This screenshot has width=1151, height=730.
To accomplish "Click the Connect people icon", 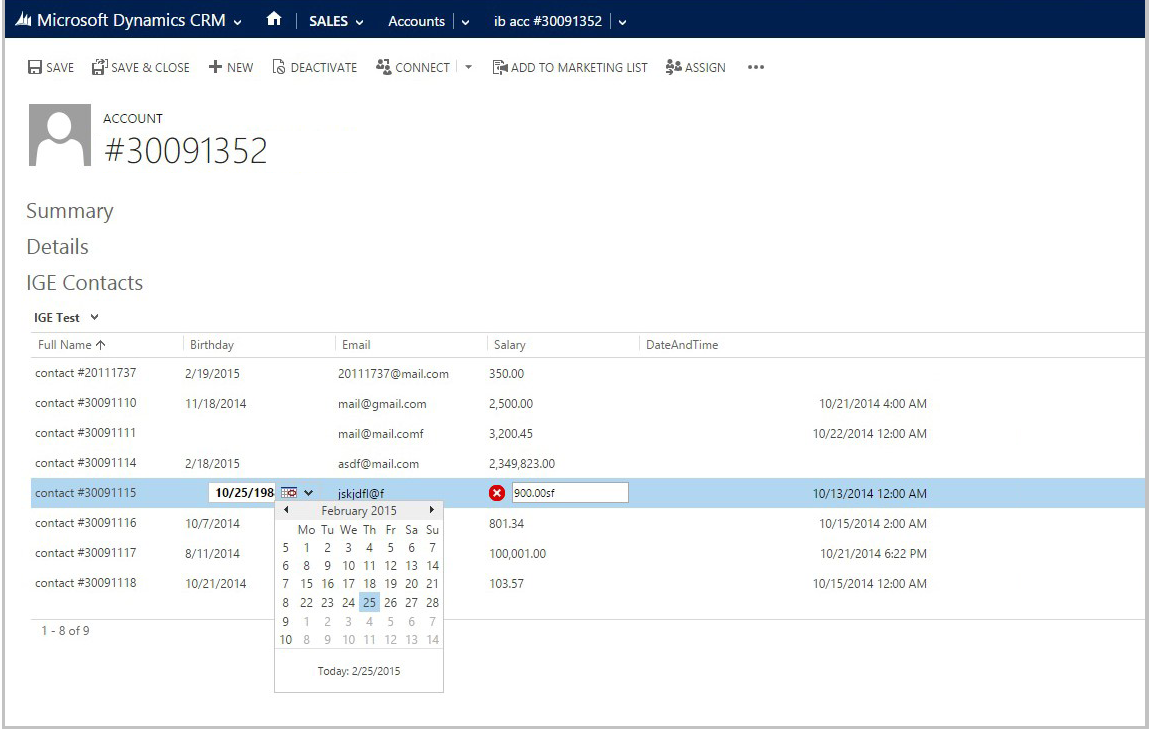I will coord(383,67).
